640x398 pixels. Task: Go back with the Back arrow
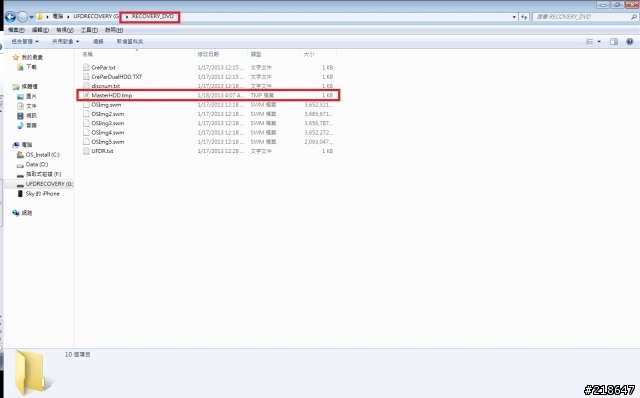click(10, 17)
